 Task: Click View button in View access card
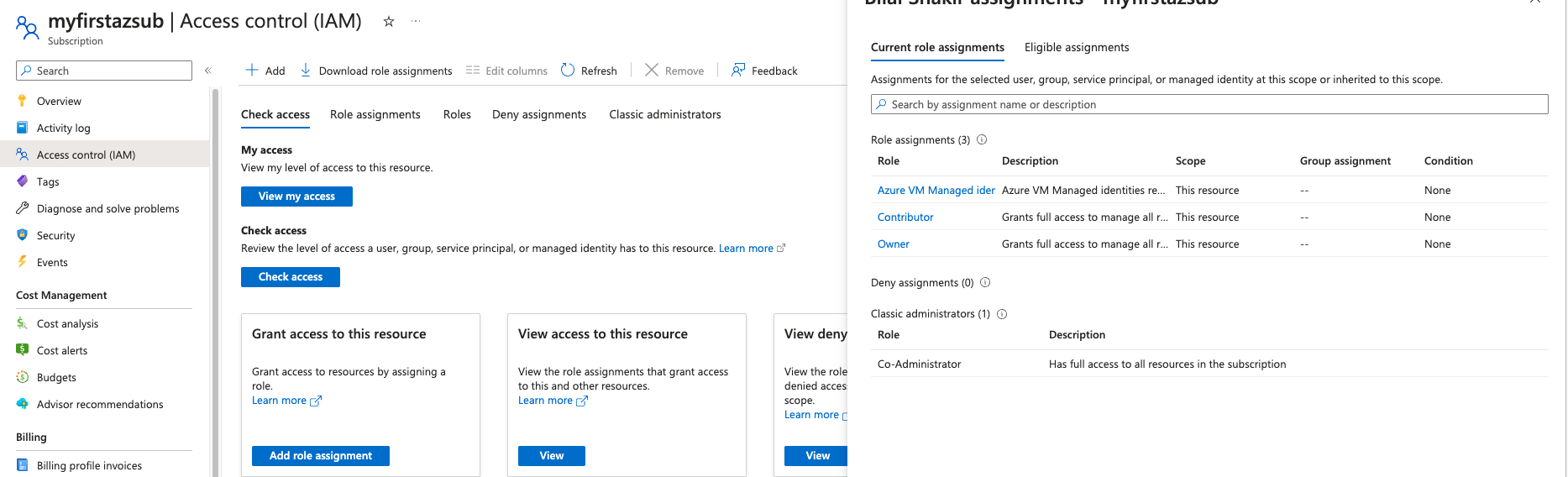(x=552, y=455)
